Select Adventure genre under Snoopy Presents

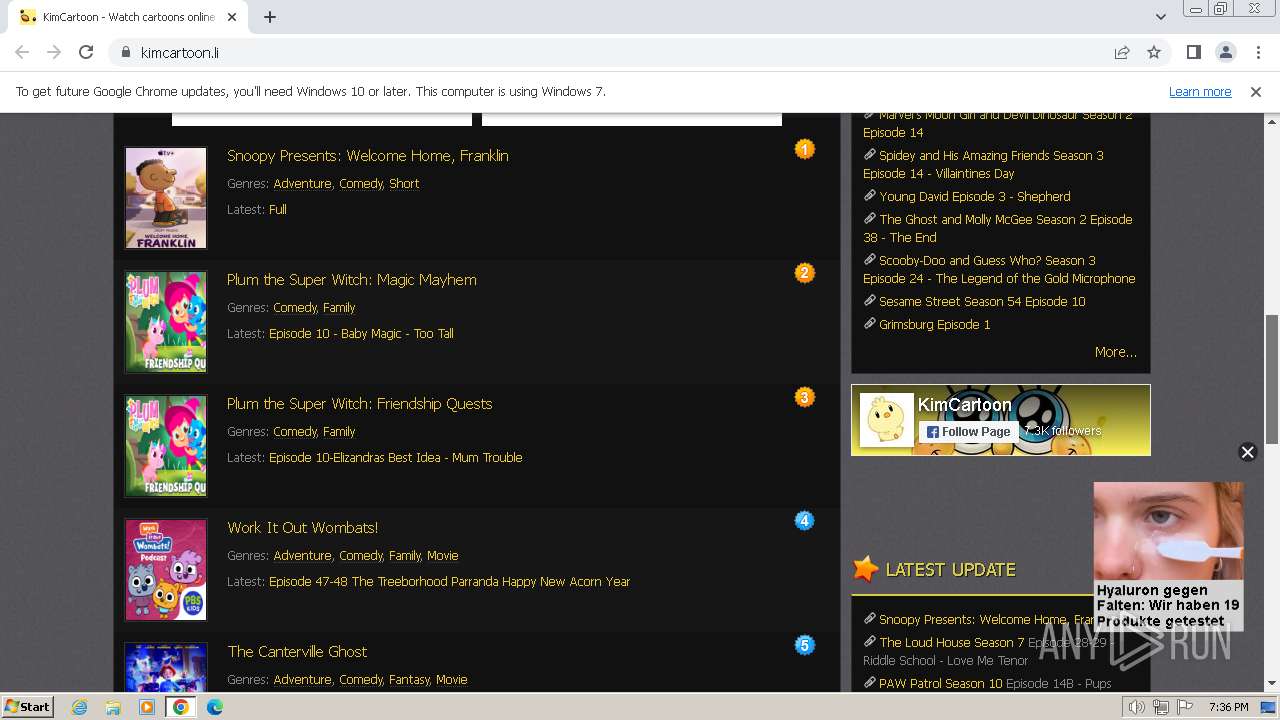click(302, 183)
